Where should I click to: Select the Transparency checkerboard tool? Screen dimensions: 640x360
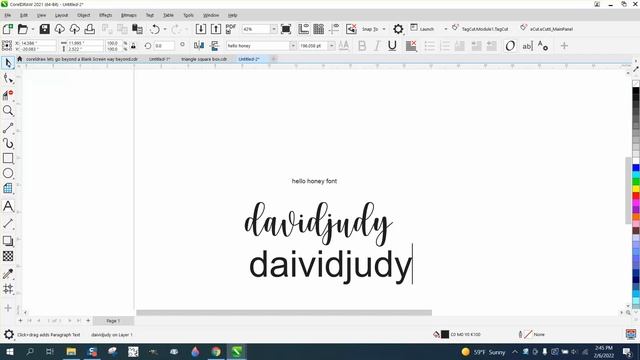(8, 256)
